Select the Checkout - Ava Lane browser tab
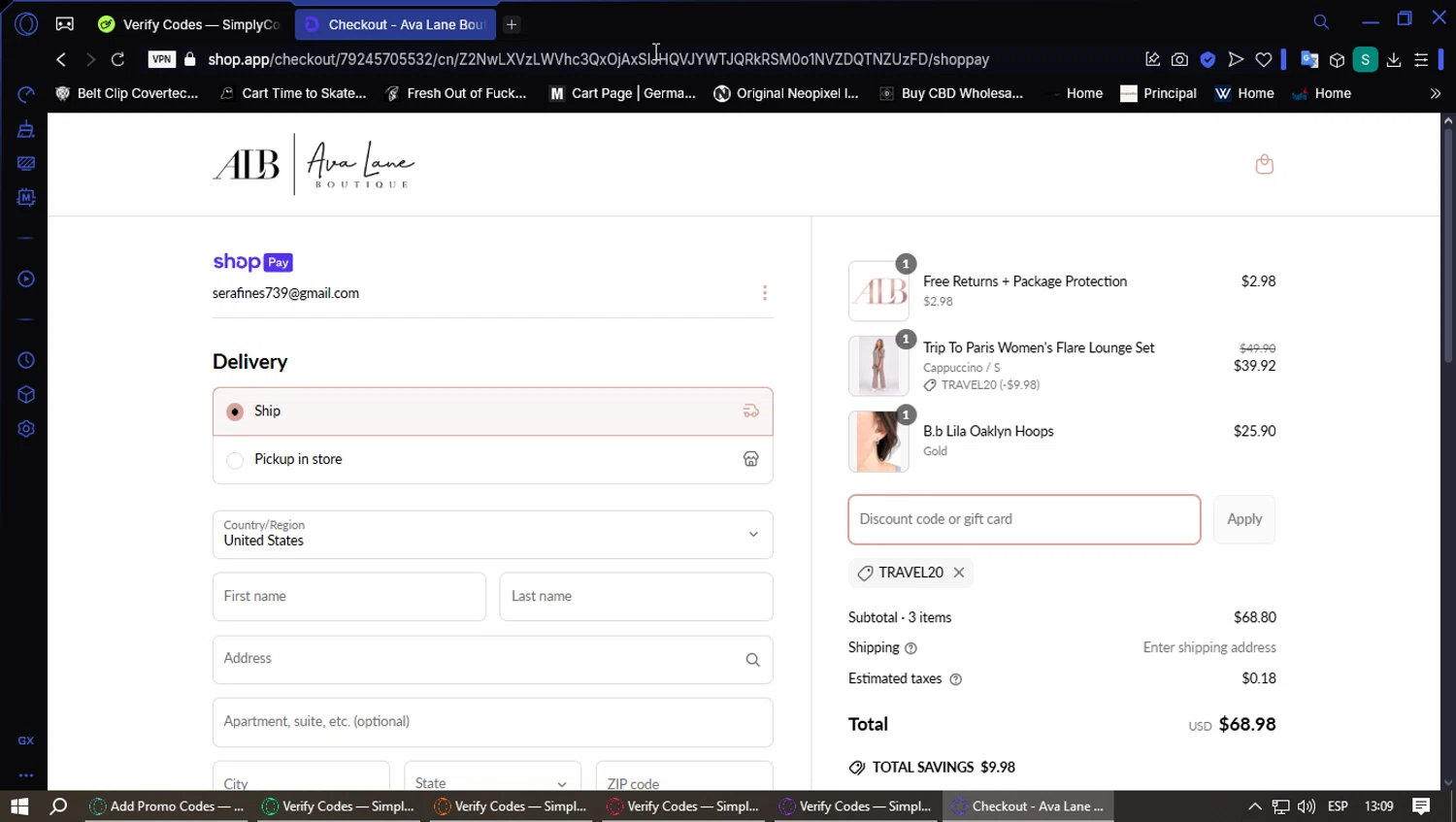Viewport: 1456px width, 822px height. (x=395, y=24)
